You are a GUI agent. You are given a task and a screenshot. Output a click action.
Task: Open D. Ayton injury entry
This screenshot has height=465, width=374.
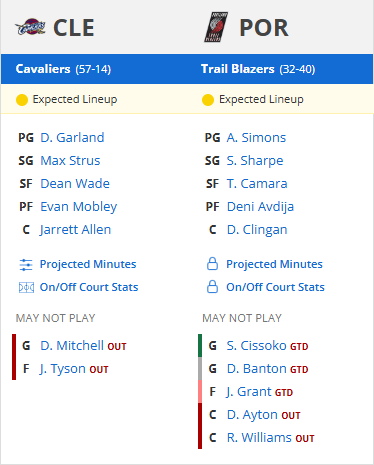tap(252, 415)
